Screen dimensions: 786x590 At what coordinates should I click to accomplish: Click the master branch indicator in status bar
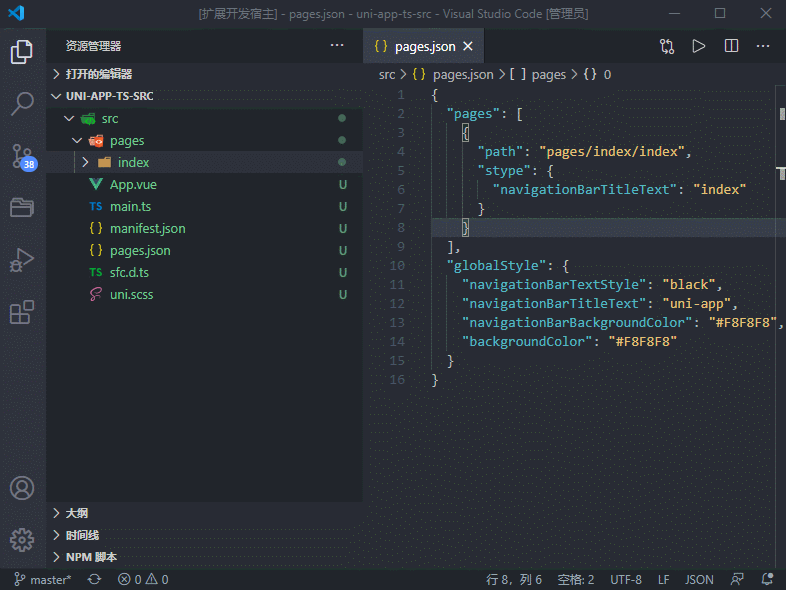click(43, 579)
